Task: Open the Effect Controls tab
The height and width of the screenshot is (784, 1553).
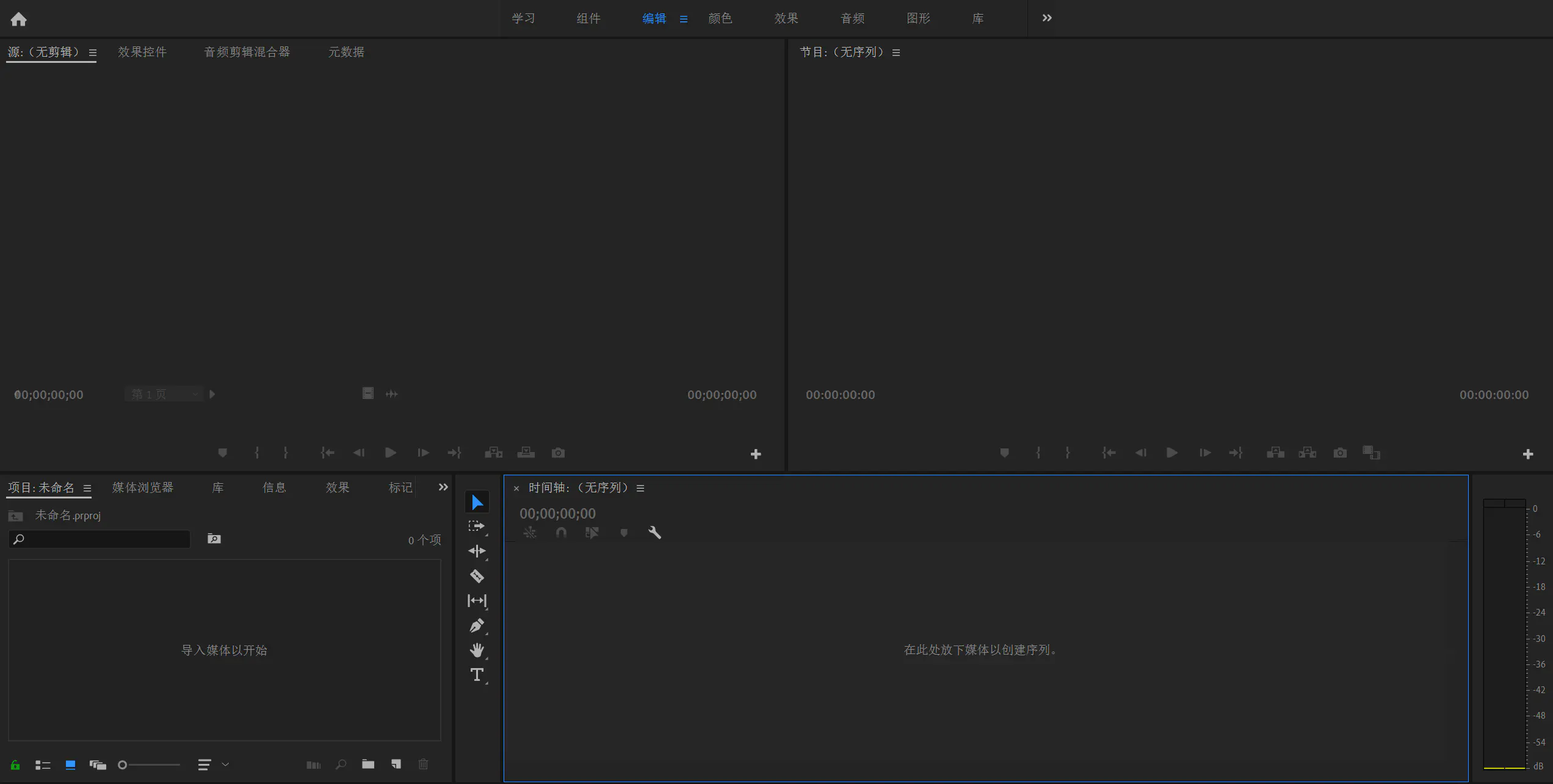Action: click(142, 52)
